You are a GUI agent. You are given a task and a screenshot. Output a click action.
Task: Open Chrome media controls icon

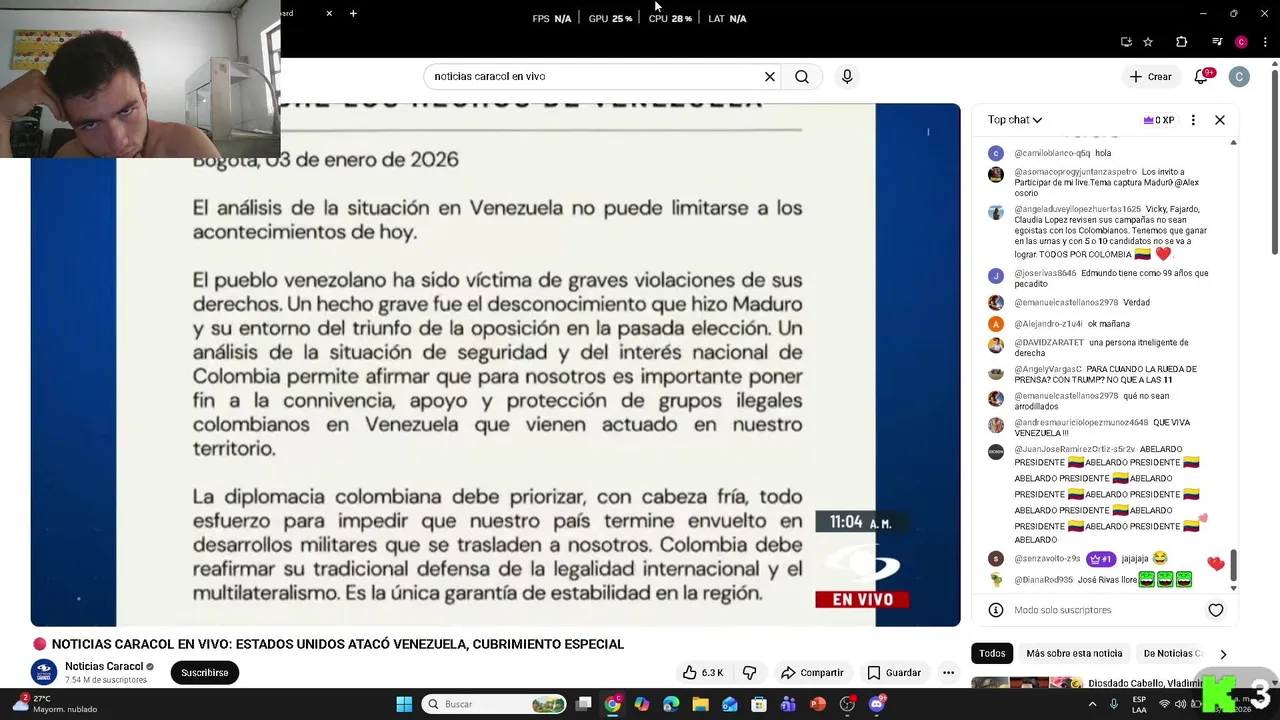(1217, 42)
